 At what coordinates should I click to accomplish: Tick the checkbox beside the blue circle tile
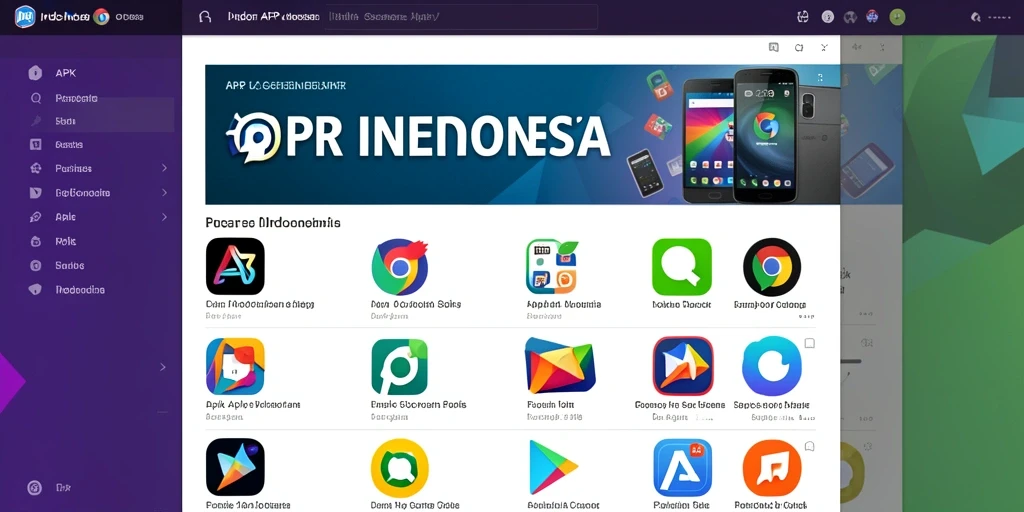(809, 343)
